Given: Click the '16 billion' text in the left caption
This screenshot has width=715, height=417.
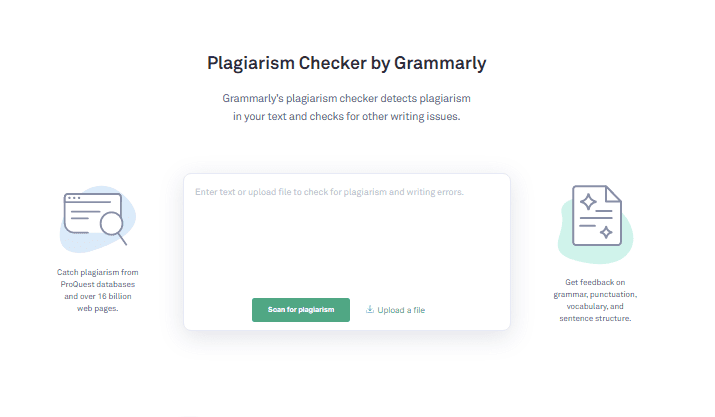Looking at the screenshot, I should point(114,296).
